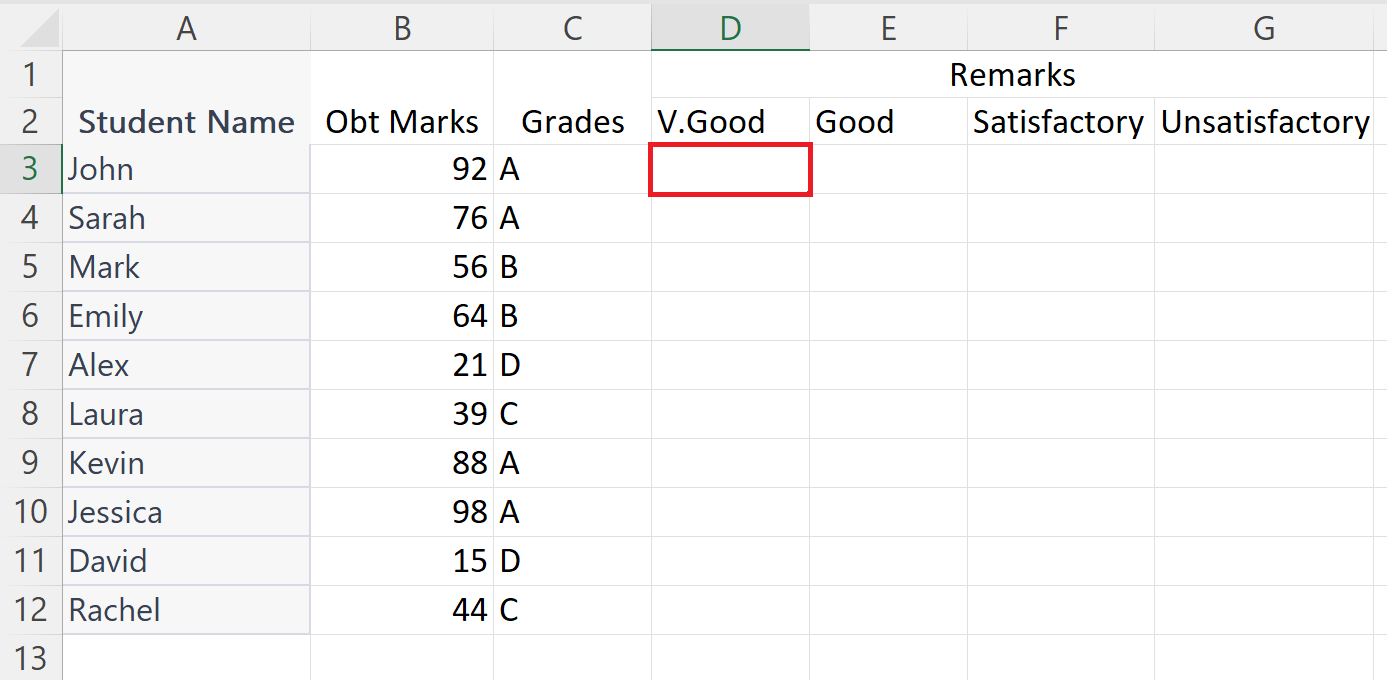The width and height of the screenshot is (1387, 680).
Task: Select column A header
Action: pyautogui.click(x=186, y=28)
